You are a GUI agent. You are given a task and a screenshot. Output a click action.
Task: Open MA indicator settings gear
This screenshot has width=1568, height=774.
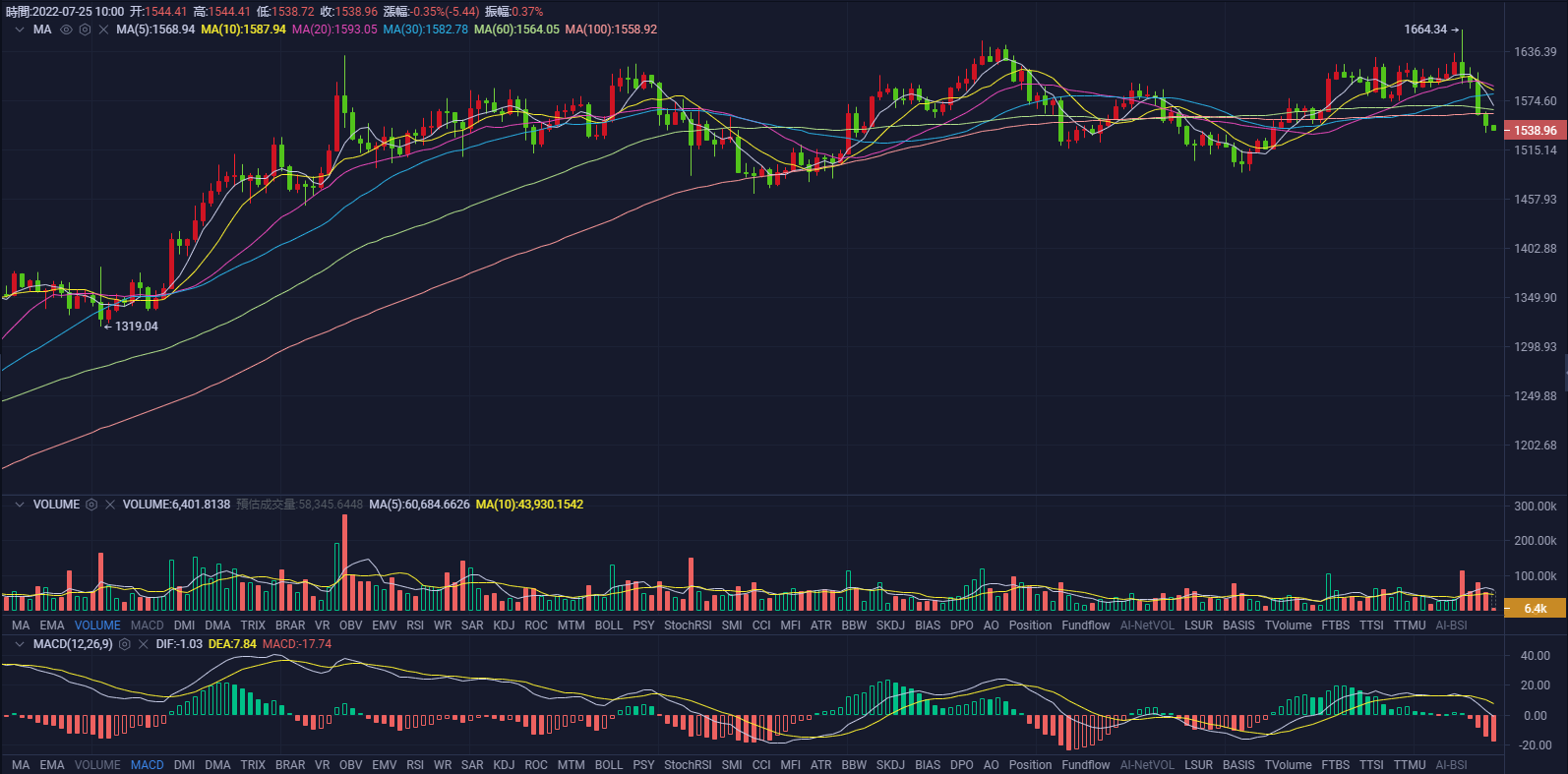(85, 30)
